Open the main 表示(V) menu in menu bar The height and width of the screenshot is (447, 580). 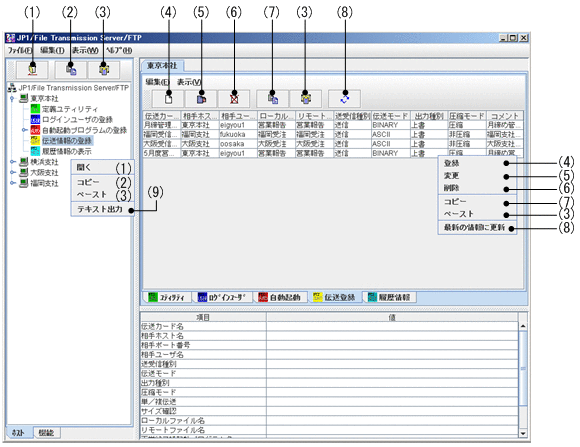coord(85,50)
